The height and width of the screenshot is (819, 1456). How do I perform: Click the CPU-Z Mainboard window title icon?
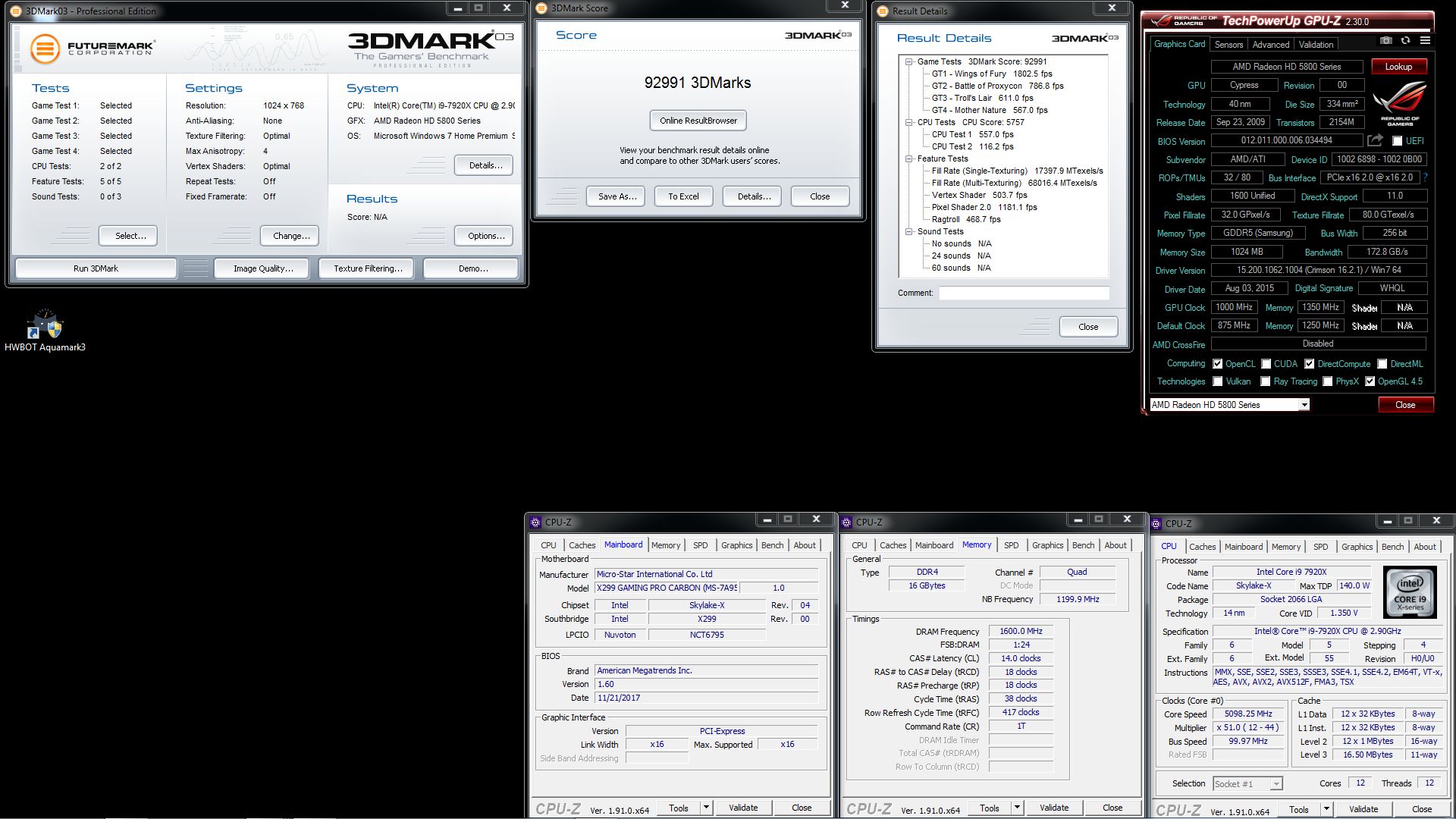(x=535, y=522)
